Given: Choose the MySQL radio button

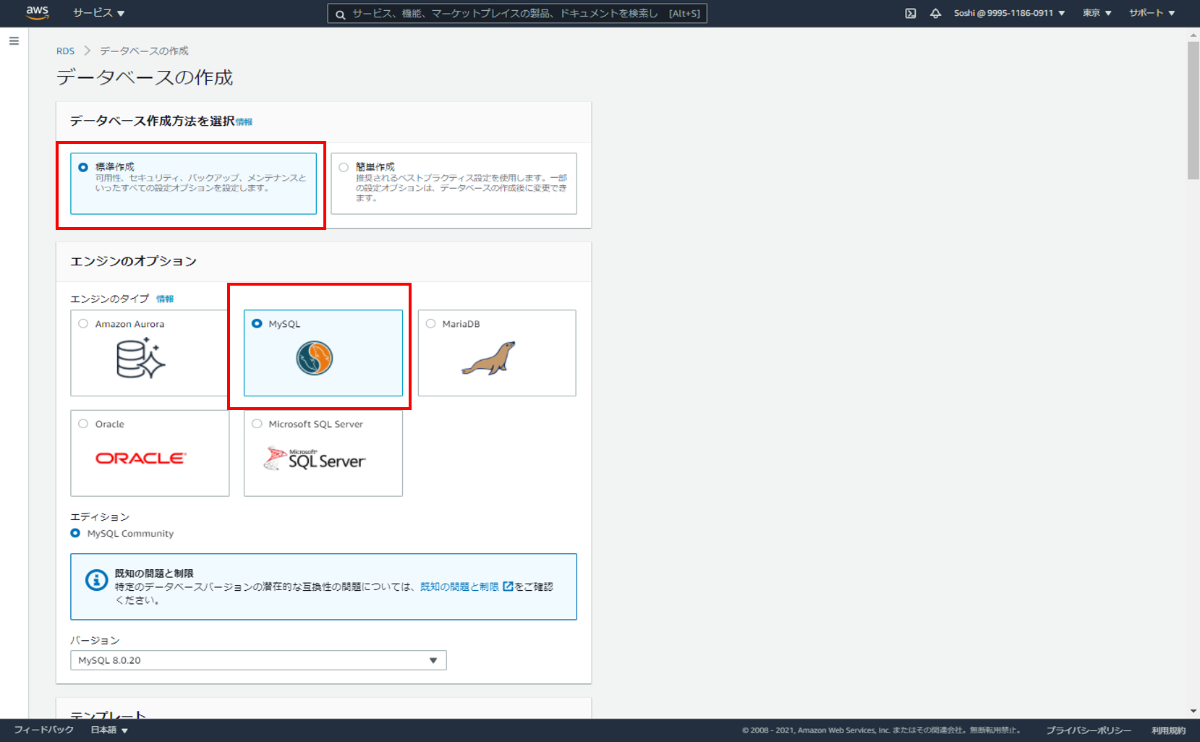Looking at the screenshot, I should [257, 324].
